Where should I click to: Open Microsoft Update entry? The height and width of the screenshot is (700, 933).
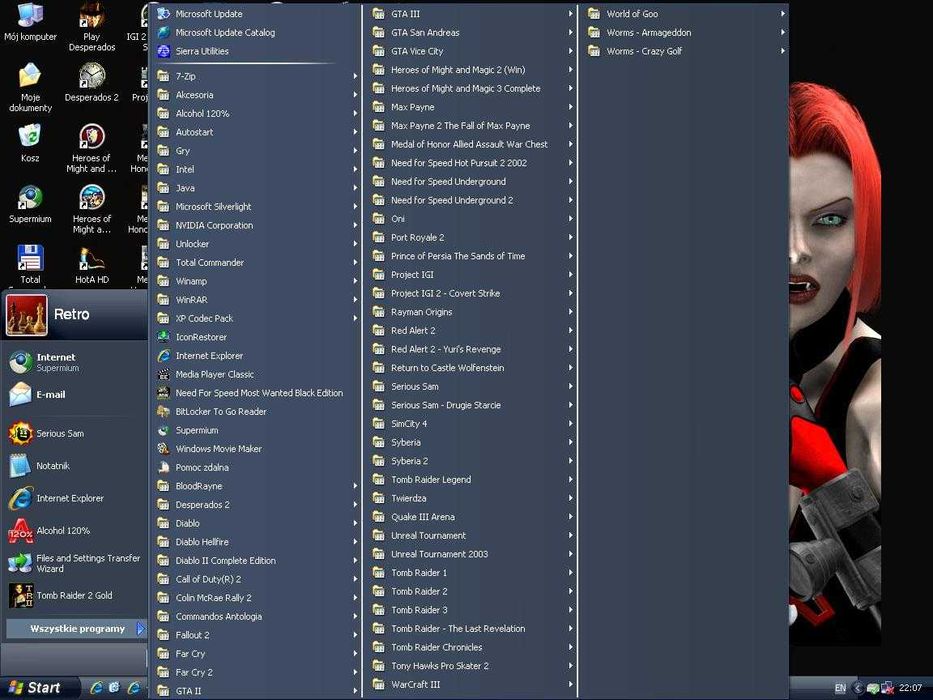256,14
